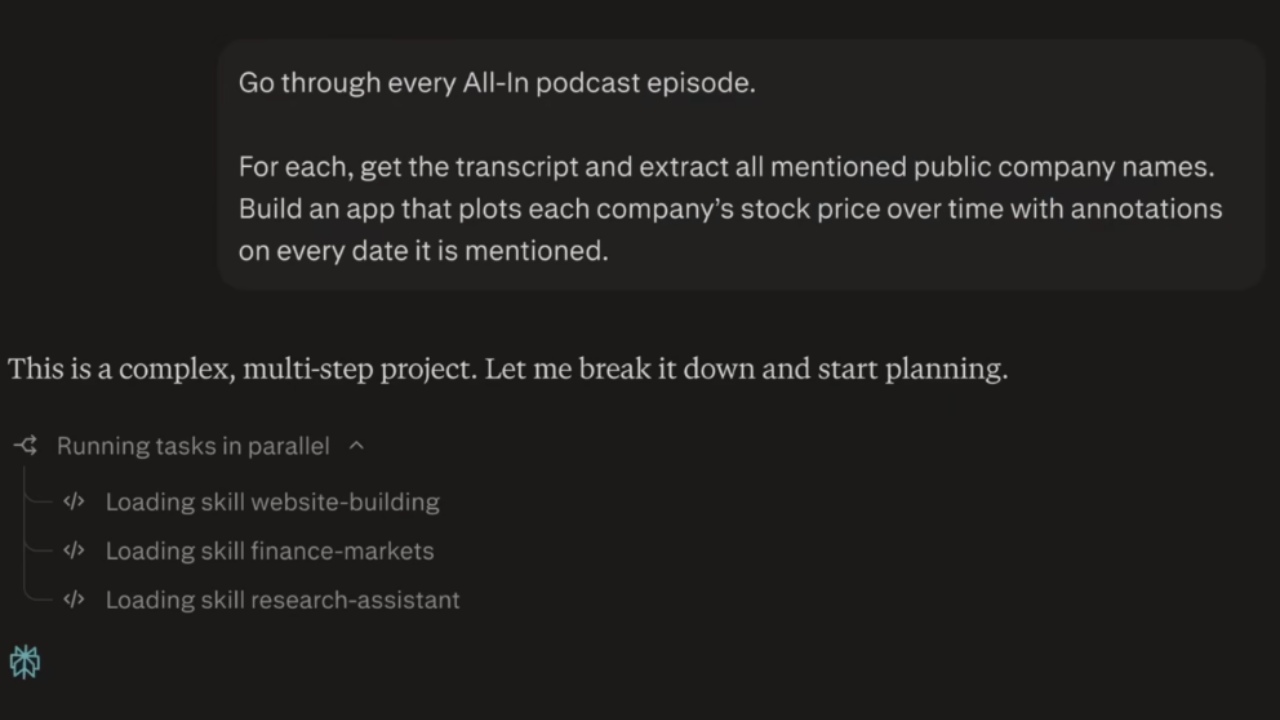Click the Running tasks in parallel label

coord(193,446)
